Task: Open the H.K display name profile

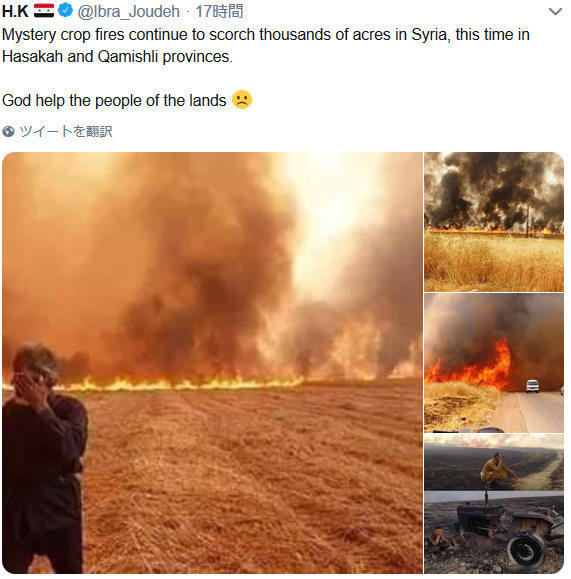Action: pos(15,11)
